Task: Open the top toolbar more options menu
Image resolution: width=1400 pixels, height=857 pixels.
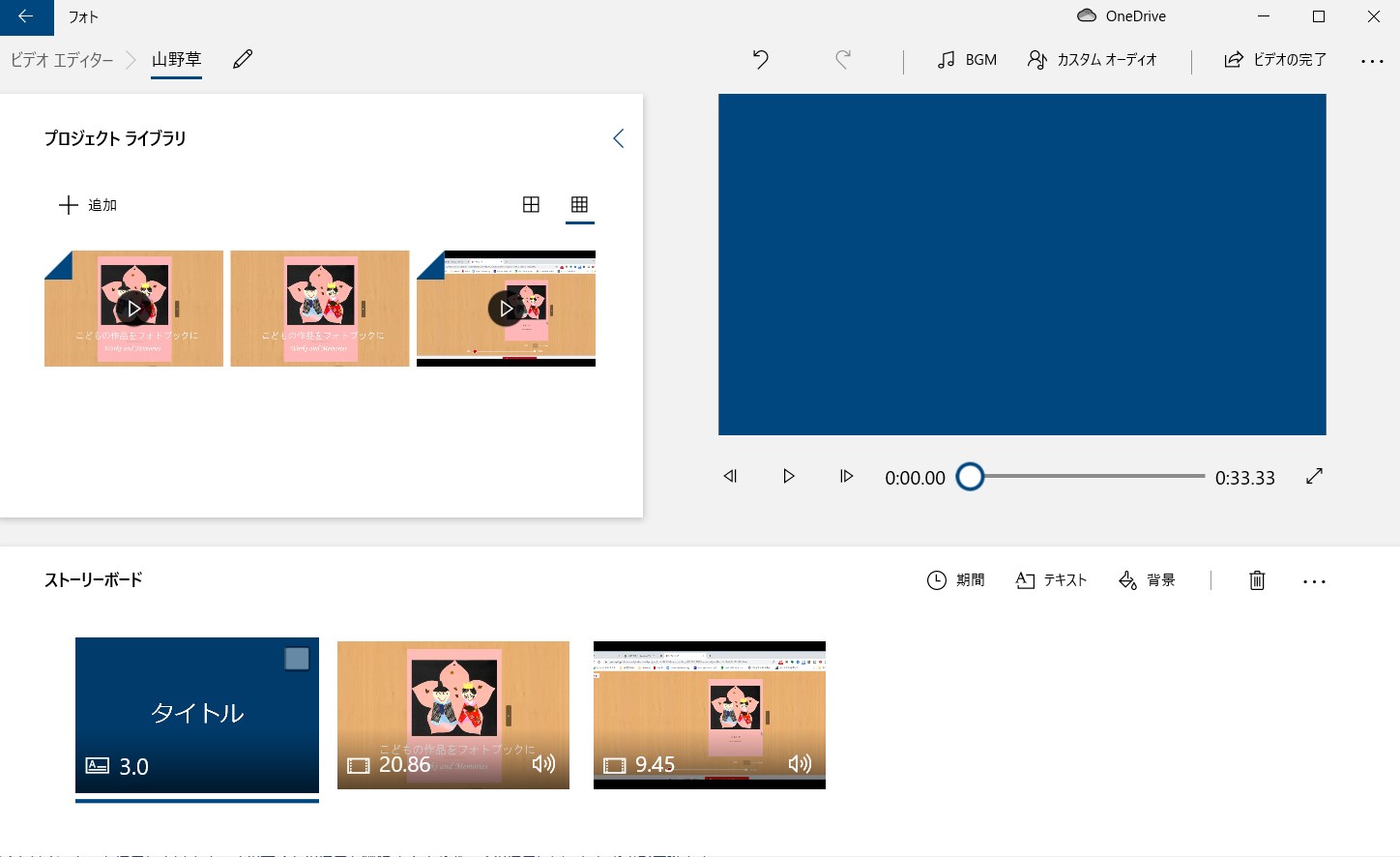Action: [1372, 60]
